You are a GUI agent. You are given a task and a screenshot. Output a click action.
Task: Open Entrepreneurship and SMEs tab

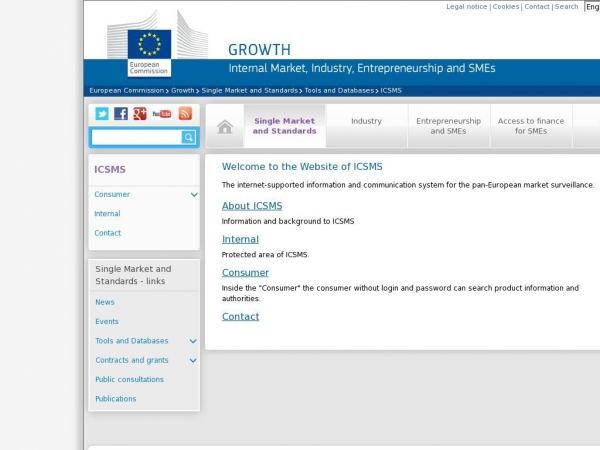(x=448, y=126)
